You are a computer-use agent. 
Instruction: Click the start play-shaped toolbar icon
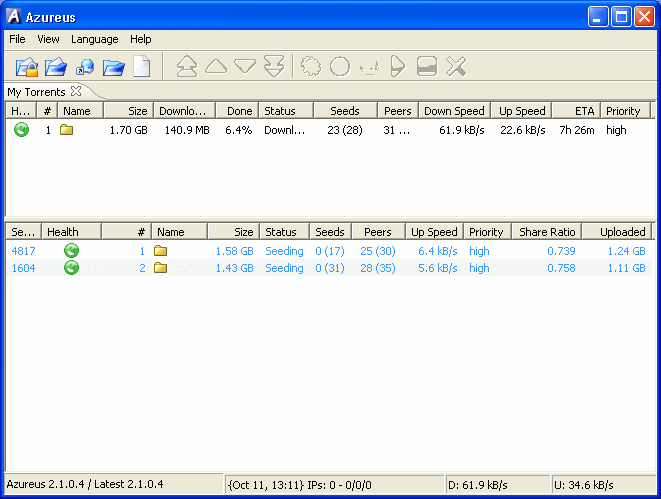click(398, 67)
